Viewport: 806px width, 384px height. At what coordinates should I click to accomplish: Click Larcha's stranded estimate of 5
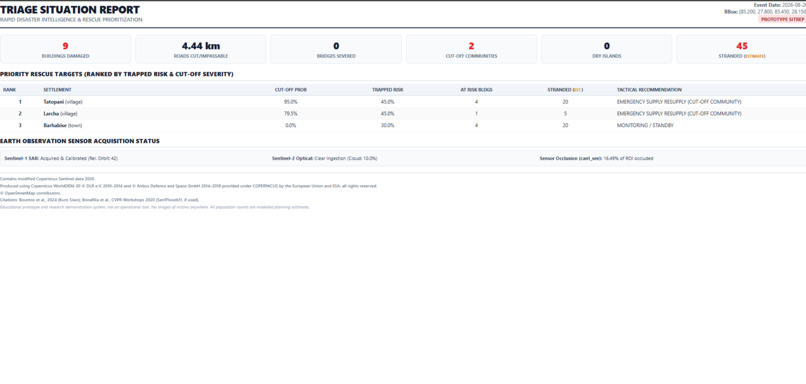tap(565, 114)
